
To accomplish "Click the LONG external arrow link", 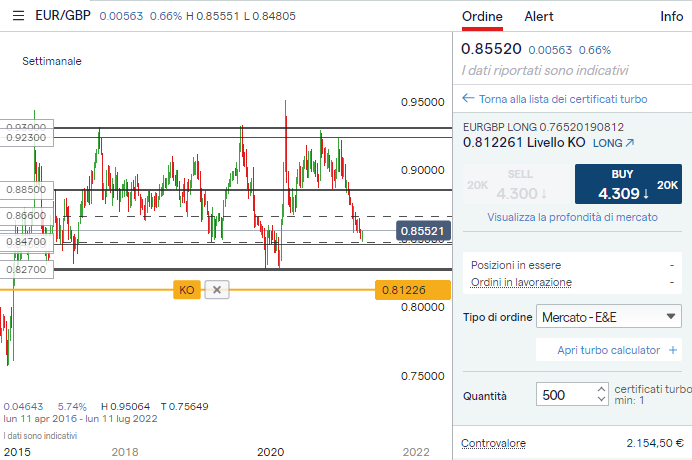I will pyautogui.click(x=629, y=143).
